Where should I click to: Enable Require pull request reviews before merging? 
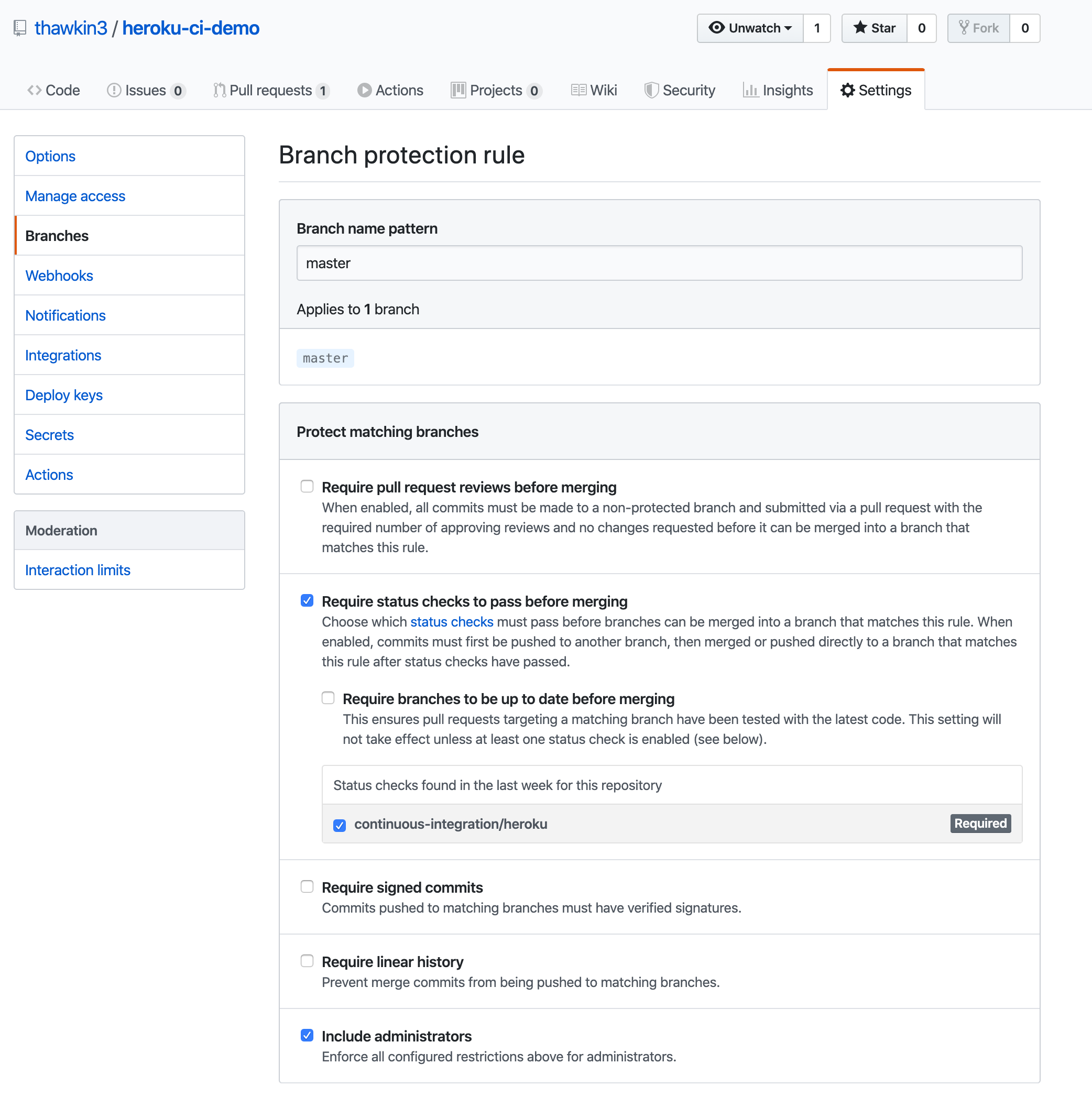pos(307,487)
